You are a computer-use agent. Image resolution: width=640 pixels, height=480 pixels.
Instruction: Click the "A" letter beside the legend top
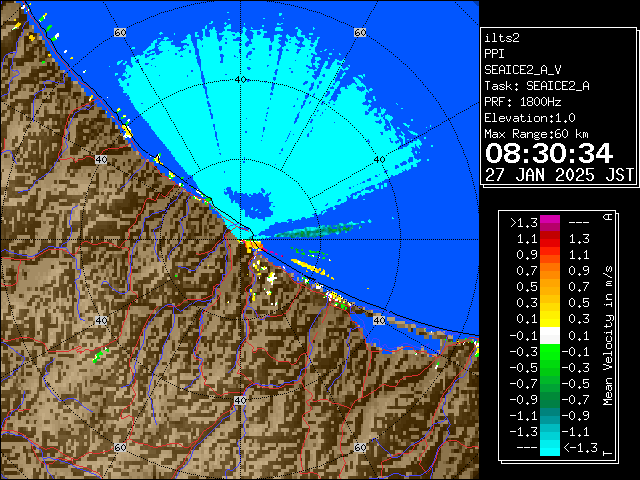(608, 217)
